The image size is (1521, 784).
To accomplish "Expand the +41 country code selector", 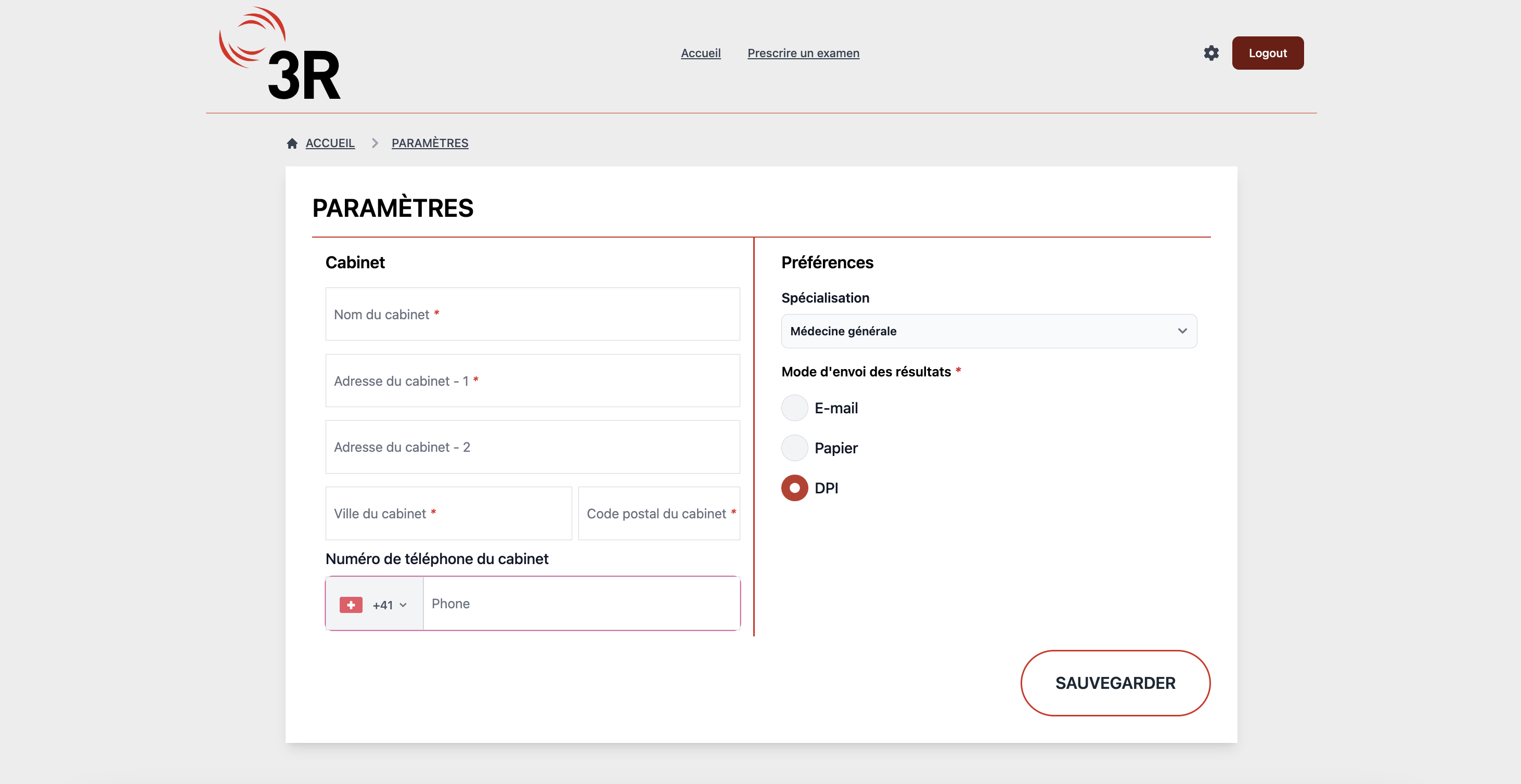I will [x=375, y=604].
